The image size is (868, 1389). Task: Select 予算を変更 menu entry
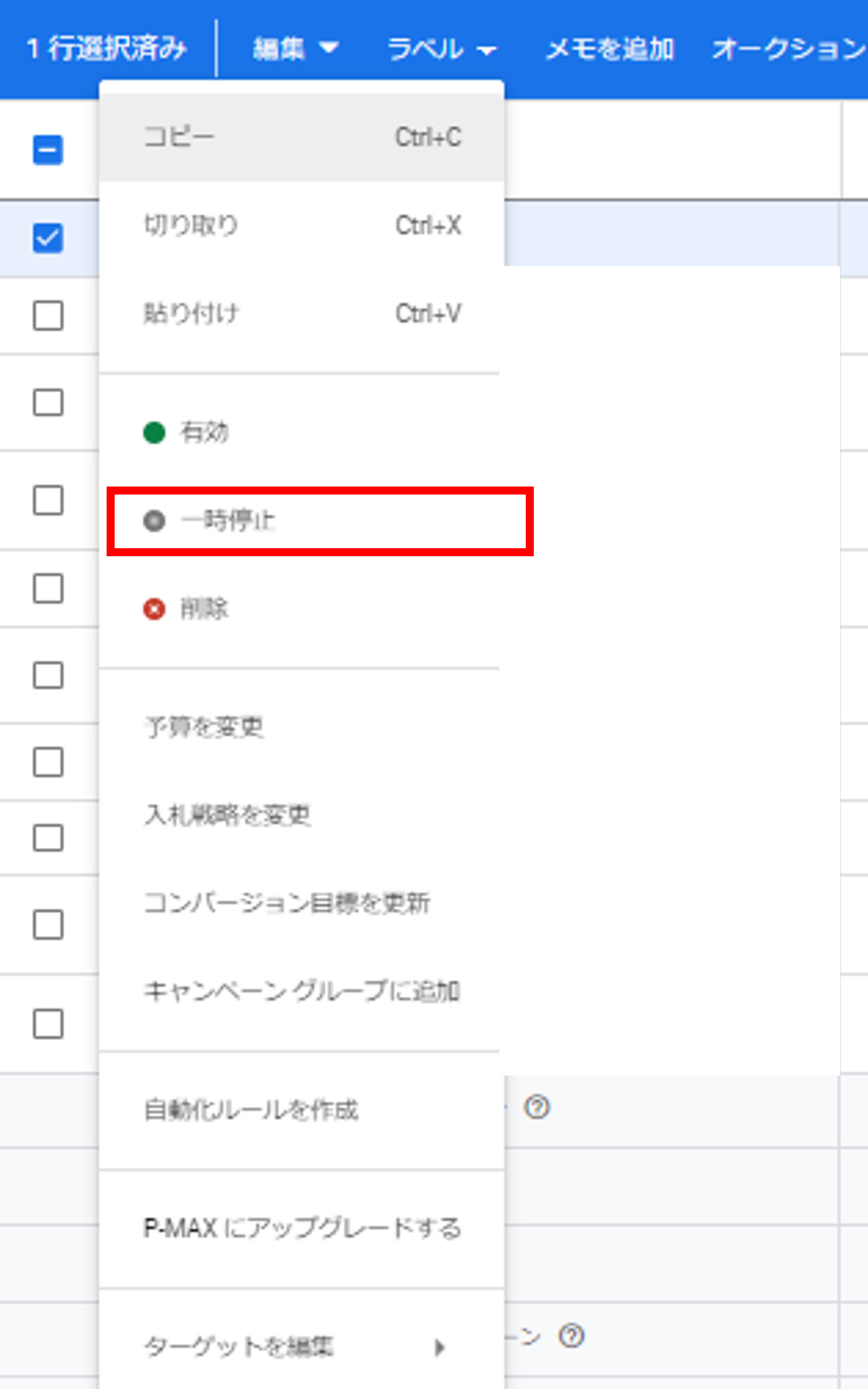301,727
